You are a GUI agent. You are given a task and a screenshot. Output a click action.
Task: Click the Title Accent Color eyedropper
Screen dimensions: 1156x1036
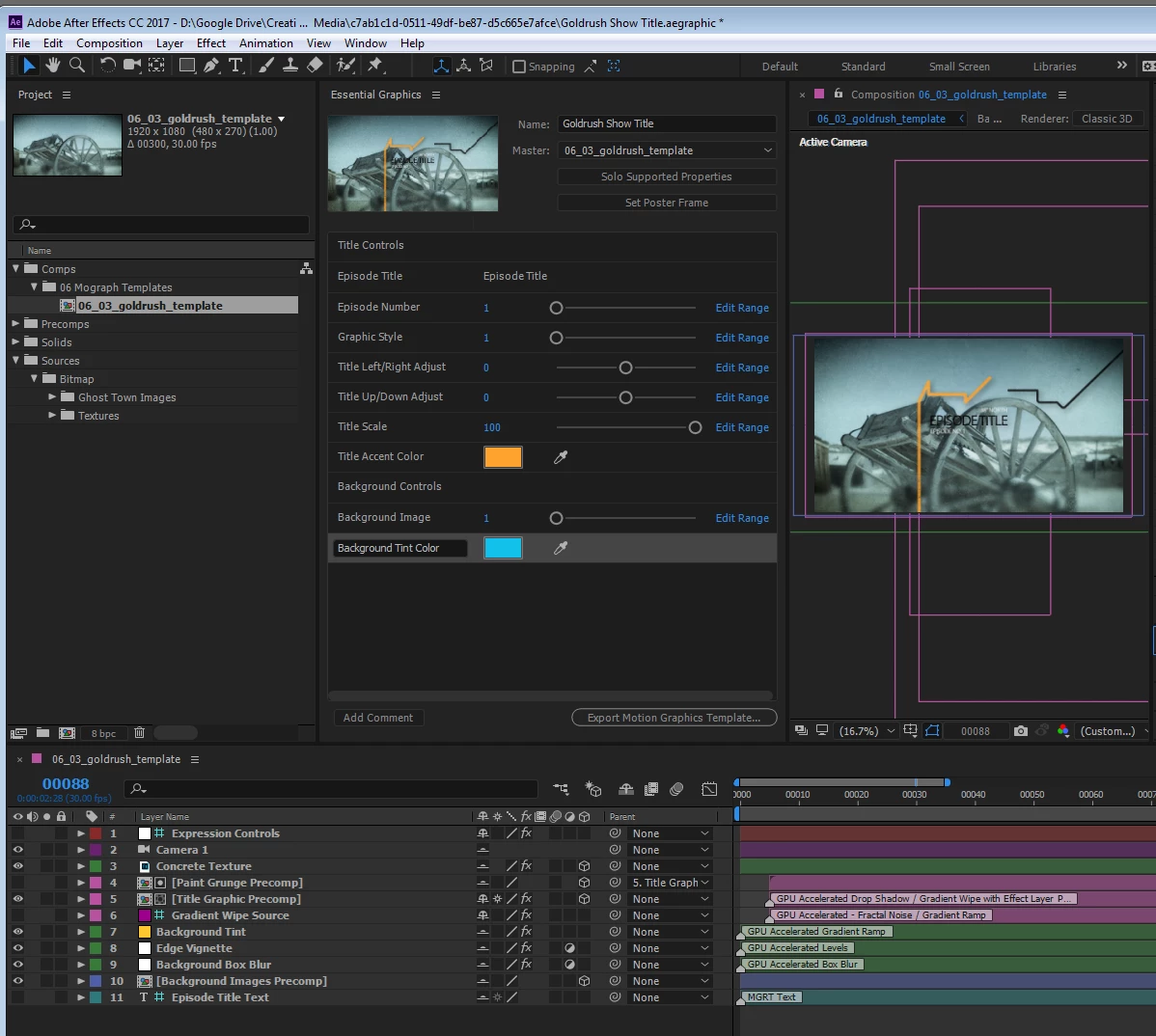click(561, 457)
